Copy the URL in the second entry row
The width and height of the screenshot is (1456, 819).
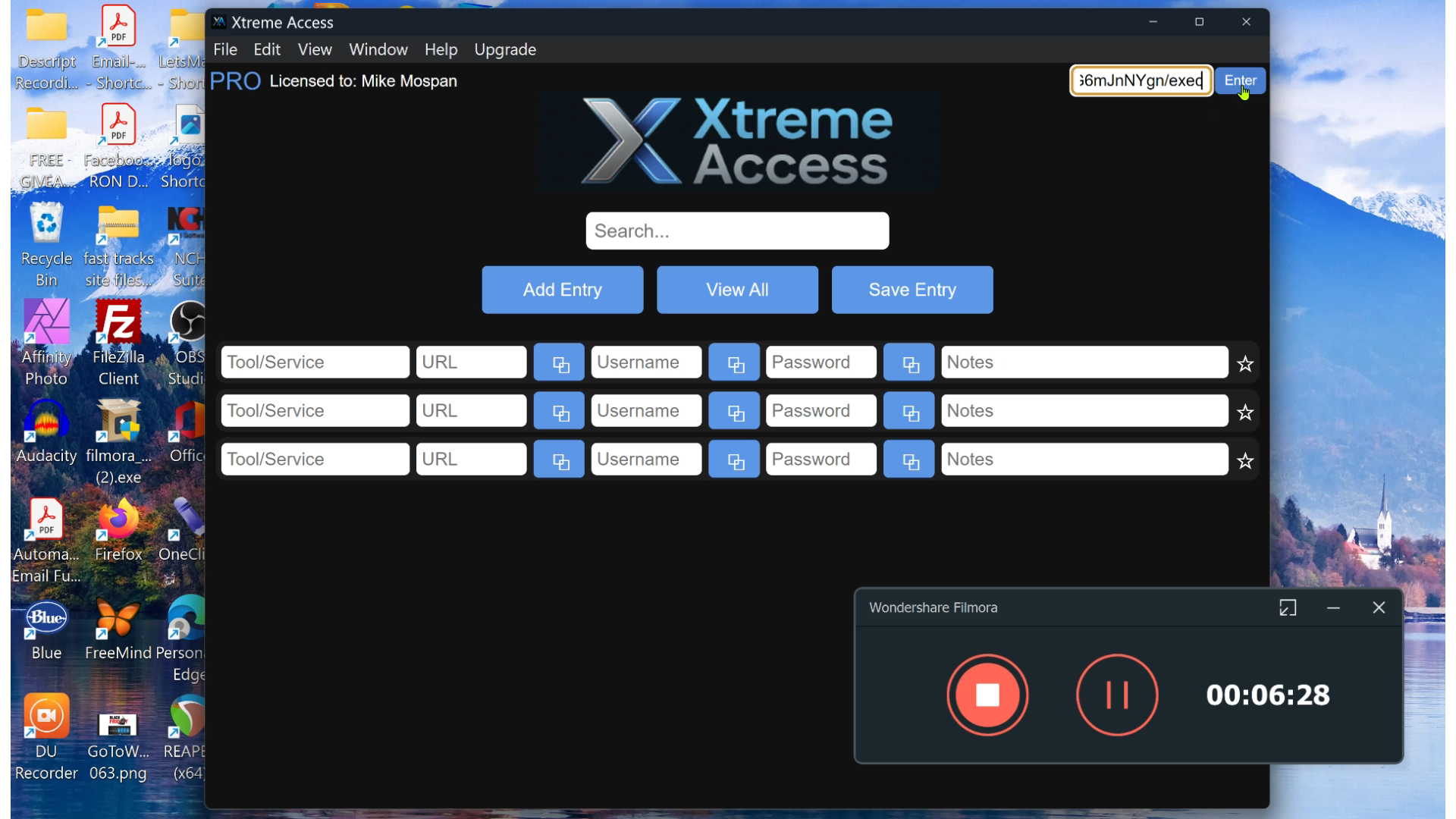(559, 411)
